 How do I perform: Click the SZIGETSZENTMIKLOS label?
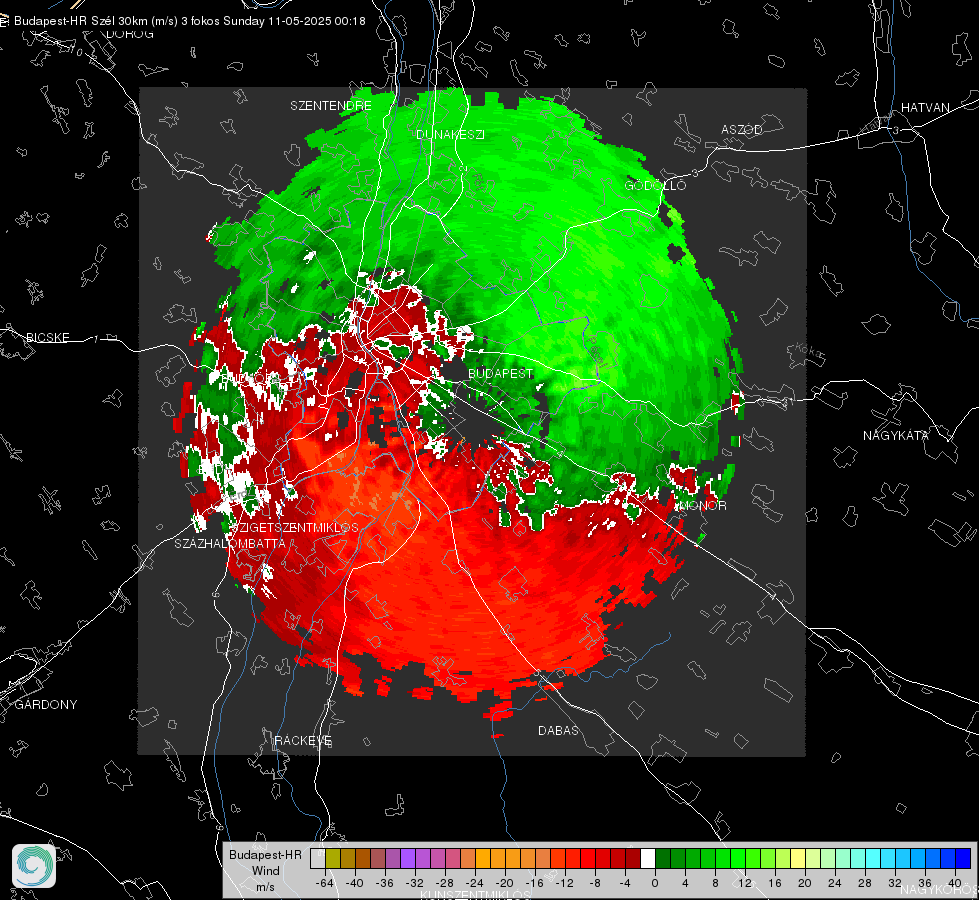point(295,527)
